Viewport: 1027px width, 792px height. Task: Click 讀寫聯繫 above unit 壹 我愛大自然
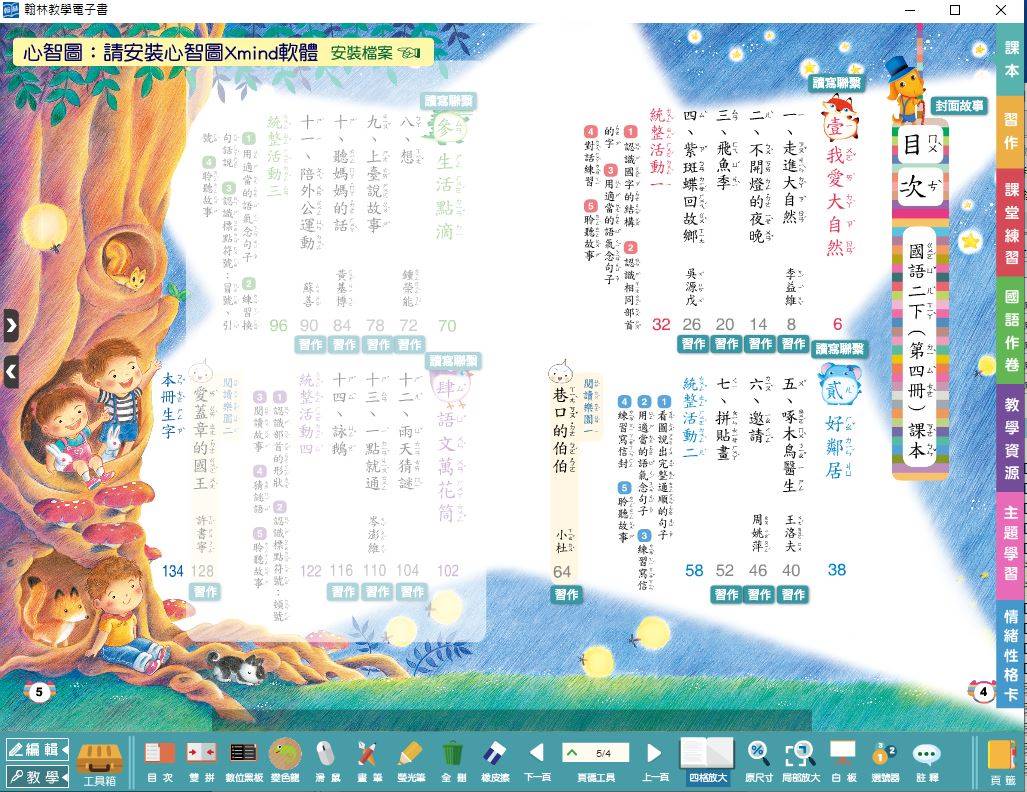coord(836,83)
